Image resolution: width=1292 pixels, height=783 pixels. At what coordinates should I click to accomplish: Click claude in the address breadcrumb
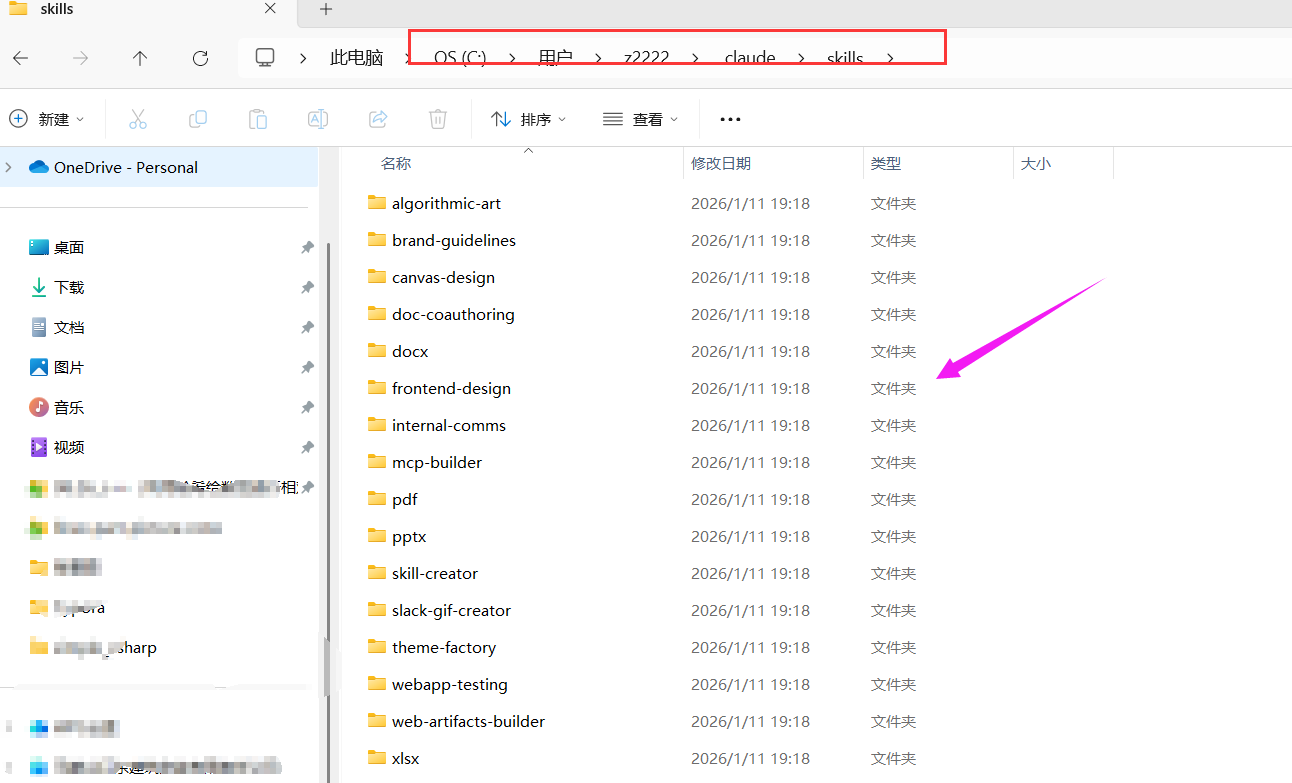click(750, 58)
